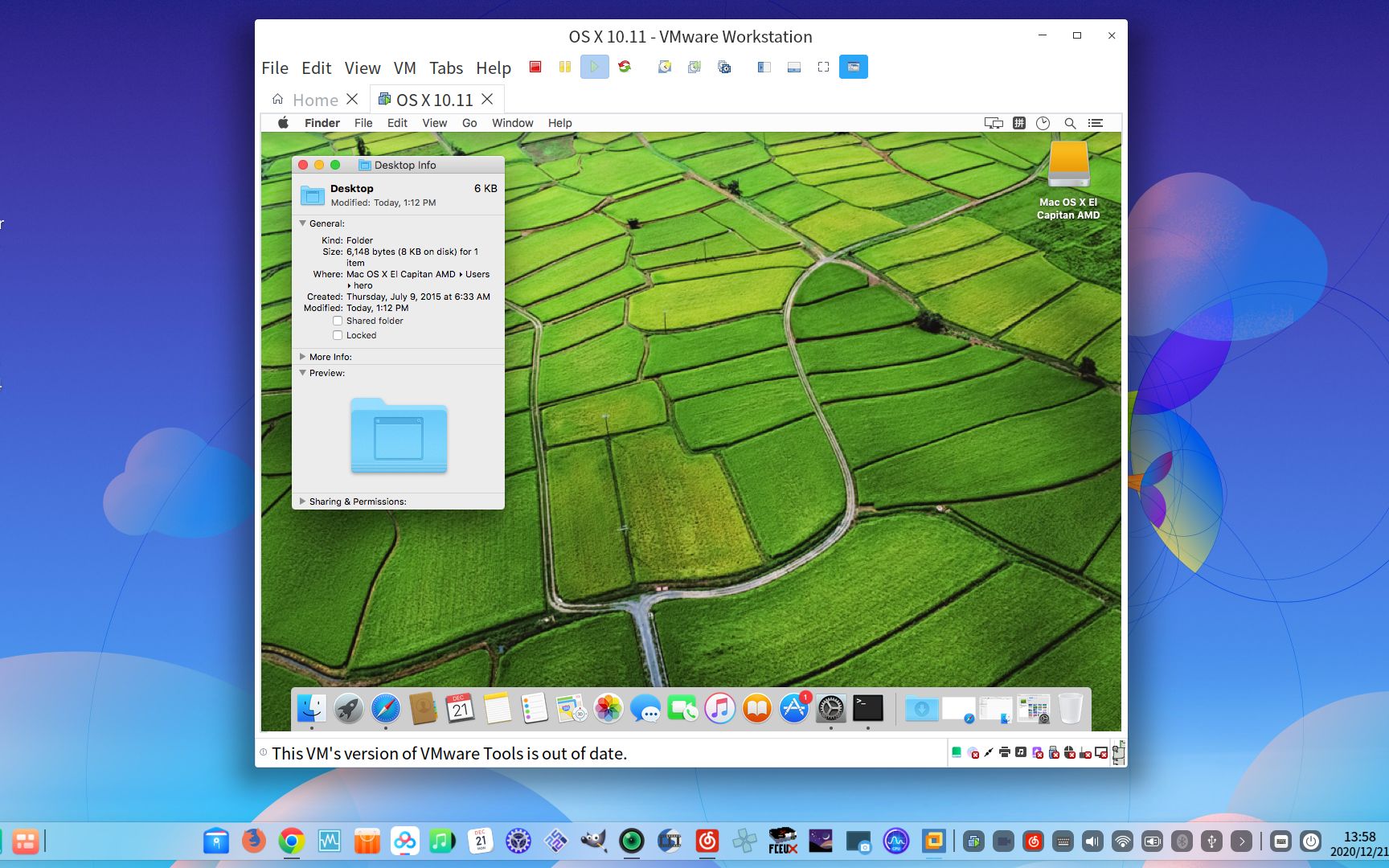
Task: Close the Desktop Info window
Action: click(x=303, y=165)
